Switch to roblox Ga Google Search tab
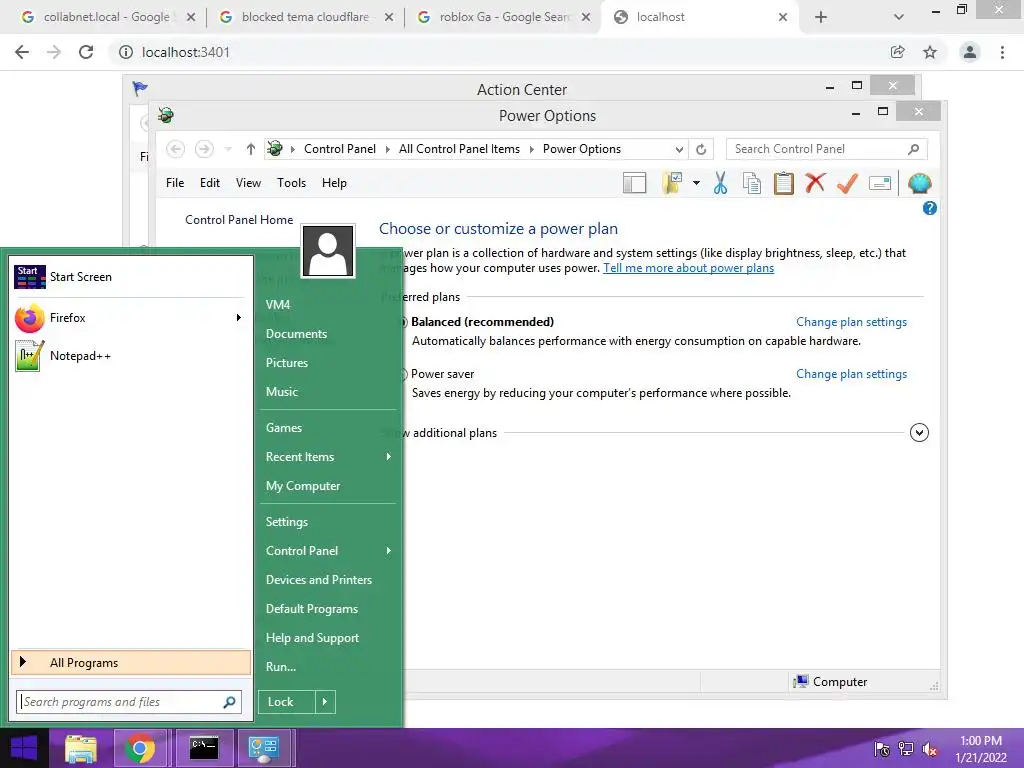The height and width of the screenshot is (768, 1024). point(503,17)
